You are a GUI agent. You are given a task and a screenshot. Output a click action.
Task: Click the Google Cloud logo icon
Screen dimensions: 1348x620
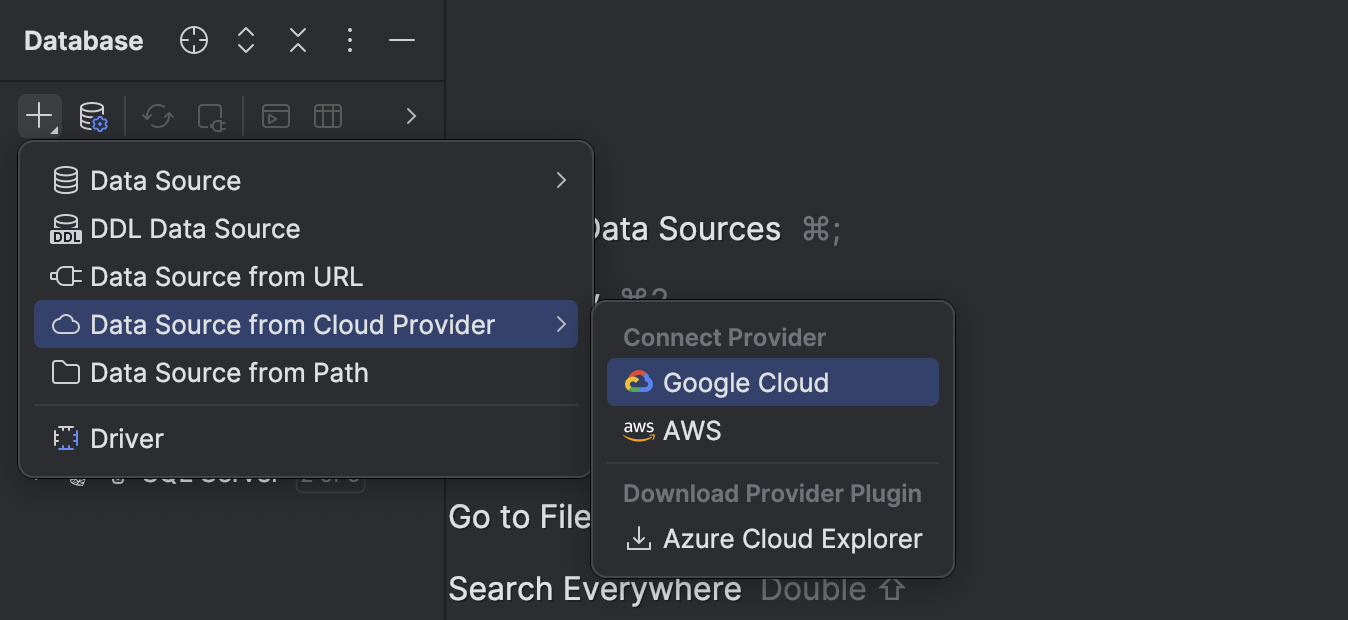pos(638,382)
